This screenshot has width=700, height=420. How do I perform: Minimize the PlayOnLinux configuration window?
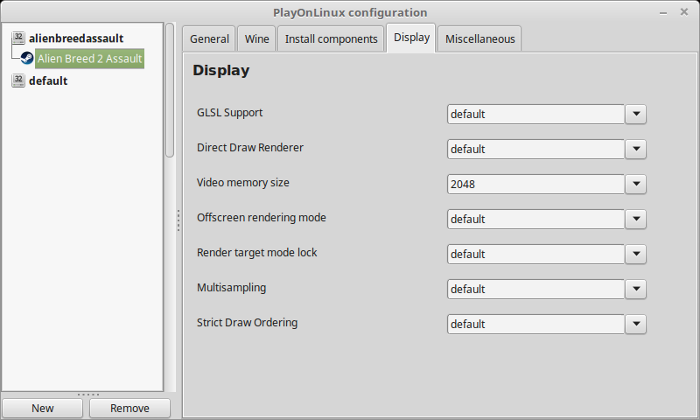coord(663,13)
